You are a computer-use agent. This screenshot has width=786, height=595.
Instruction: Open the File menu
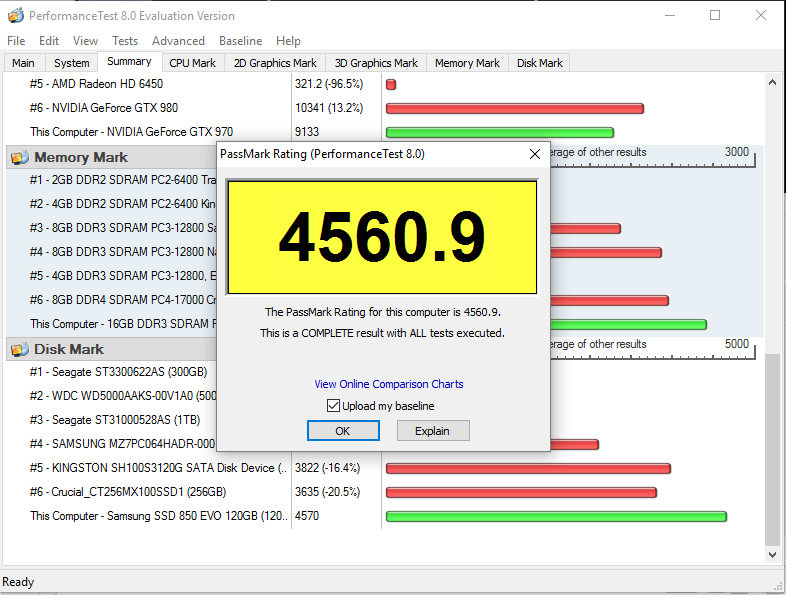[x=16, y=41]
